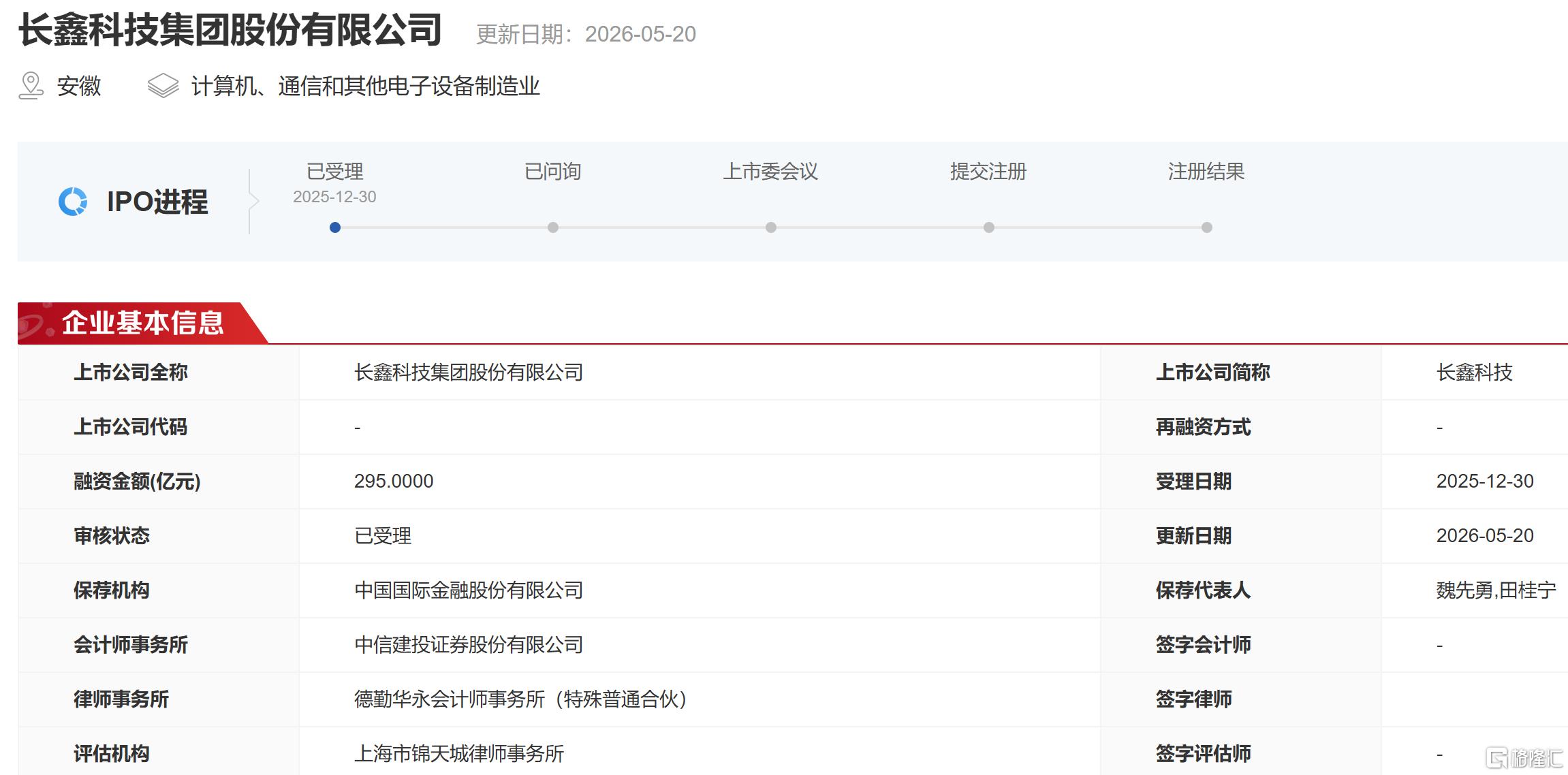Click the 受理日期 value 2025-12-30

1485,481
